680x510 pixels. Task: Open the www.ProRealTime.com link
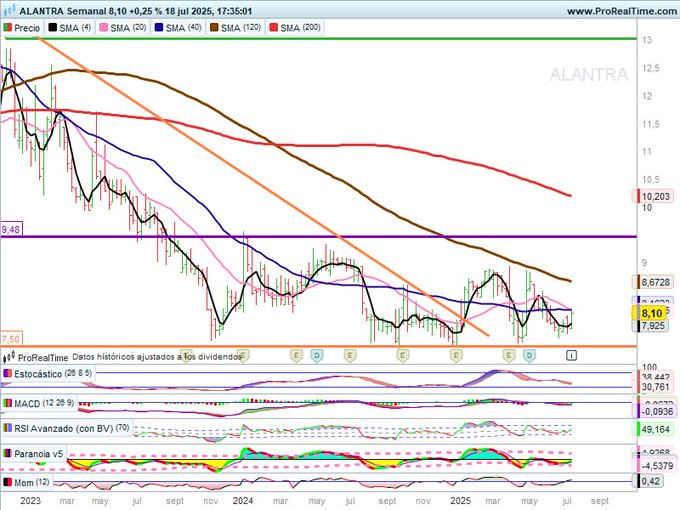[621, 11]
